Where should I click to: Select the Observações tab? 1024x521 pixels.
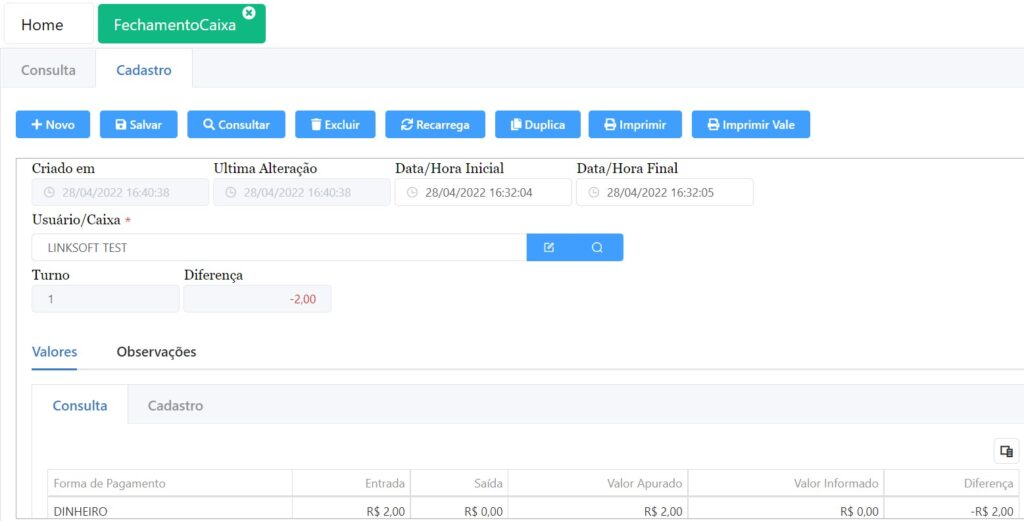[156, 352]
